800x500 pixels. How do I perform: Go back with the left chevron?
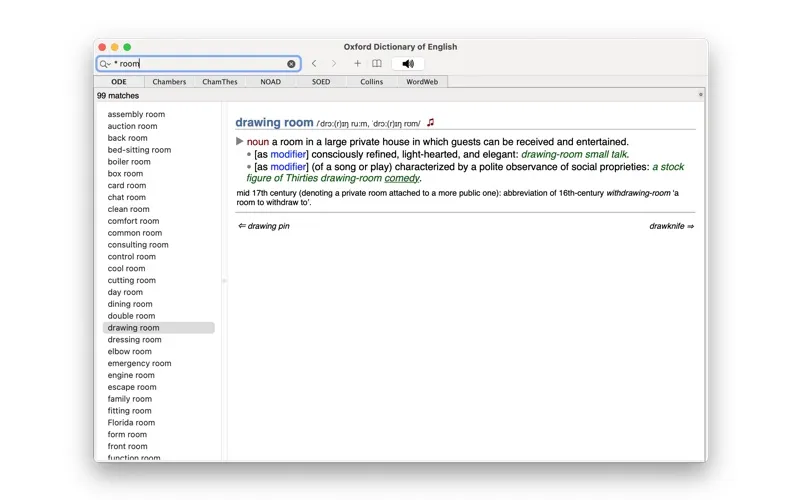tap(314, 63)
